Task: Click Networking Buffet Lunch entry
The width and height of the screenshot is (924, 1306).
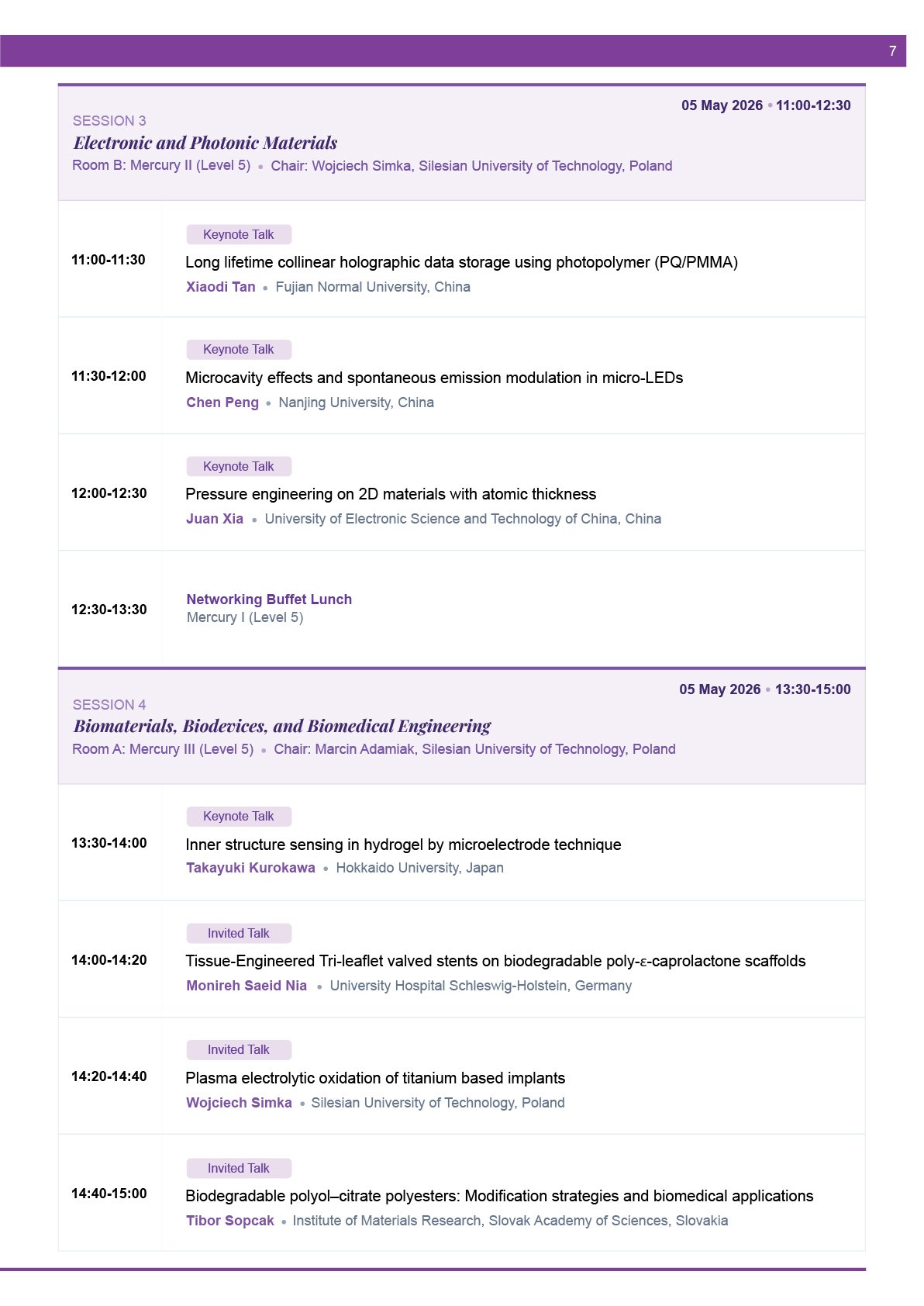Action: [x=269, y=599]
